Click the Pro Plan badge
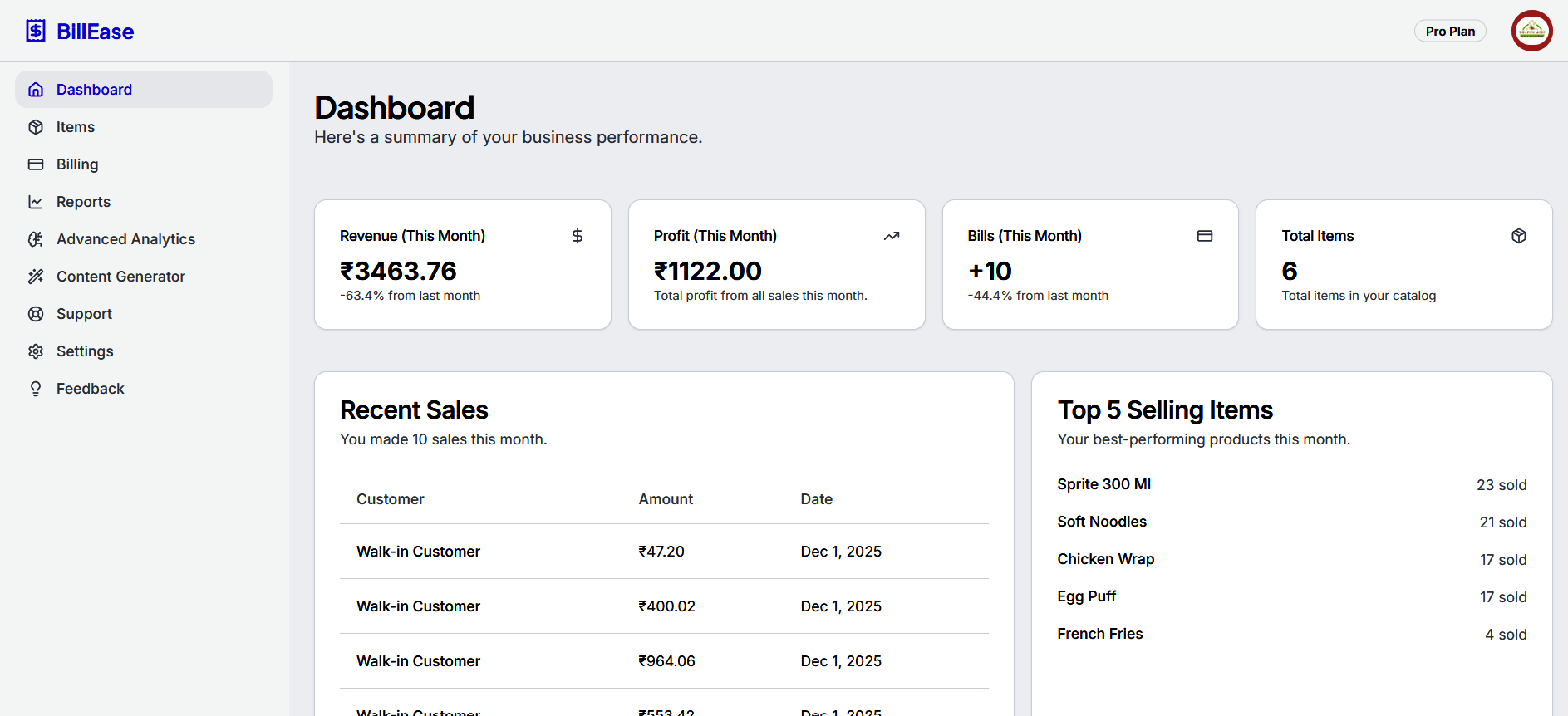The height and width of the screenshot is (716, 1568). (1450, 31)
